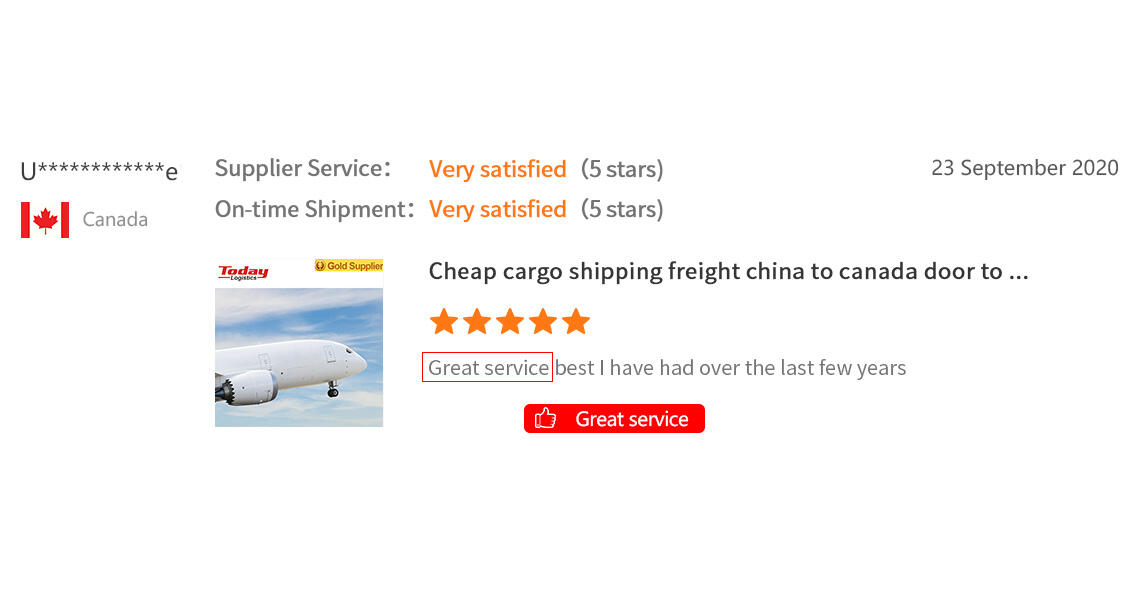Click Very satisfied beside On-time Shipment

click(x=497, y=209)
